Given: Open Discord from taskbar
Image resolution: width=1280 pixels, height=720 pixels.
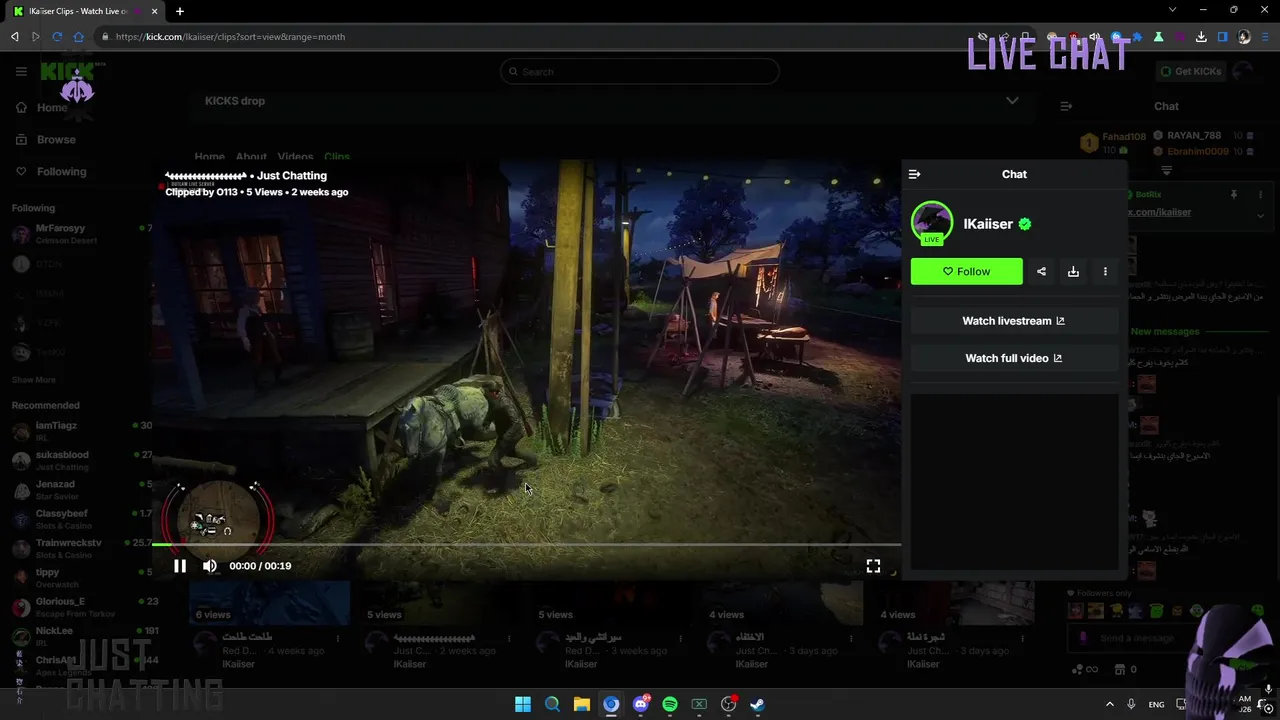Looking at the screenshot, I should [x=641, y=704].
